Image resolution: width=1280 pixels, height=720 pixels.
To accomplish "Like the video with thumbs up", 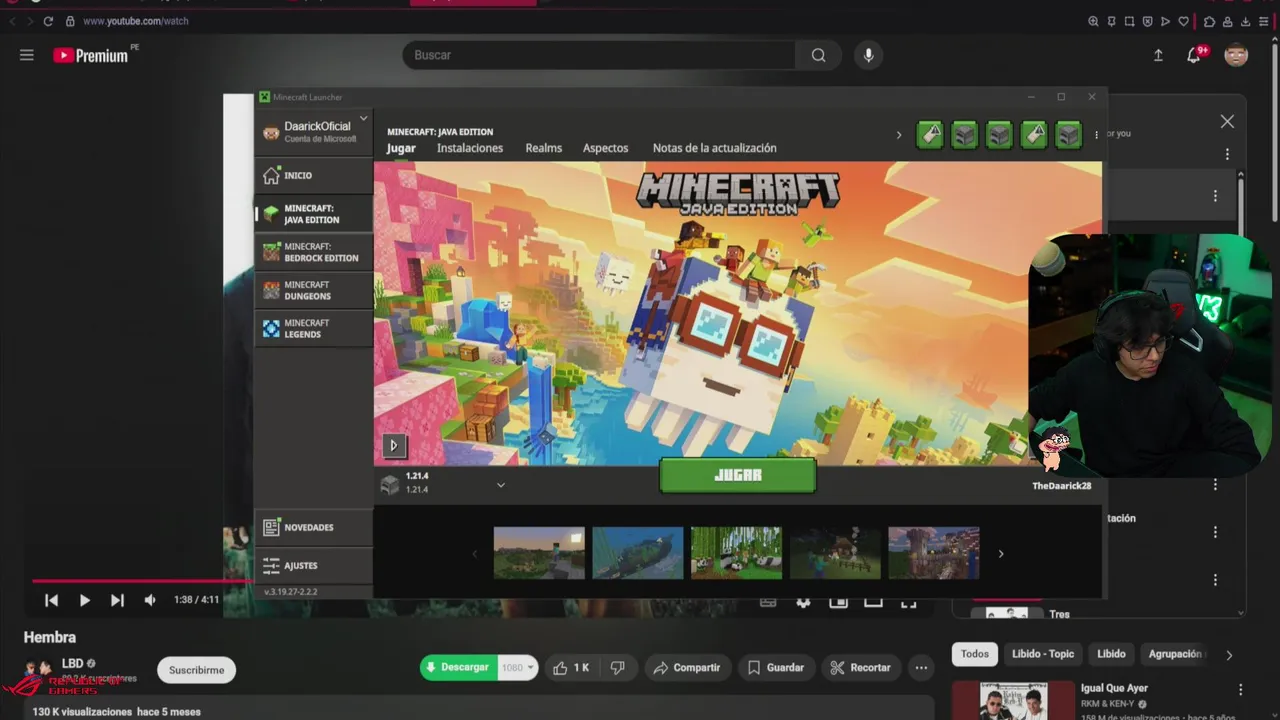I will click(x=572, y=667).
